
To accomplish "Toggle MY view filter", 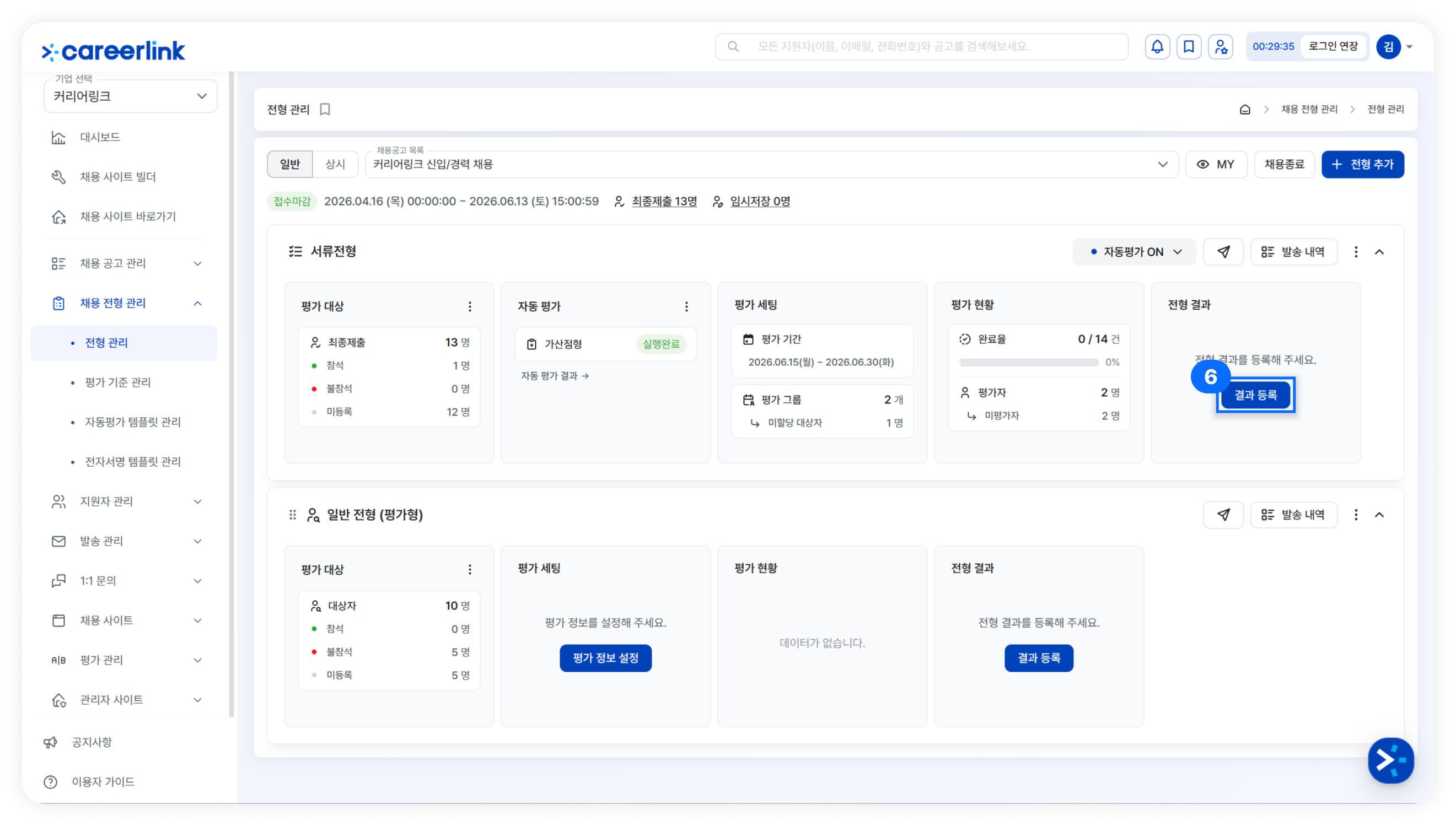I will 1216,165.
